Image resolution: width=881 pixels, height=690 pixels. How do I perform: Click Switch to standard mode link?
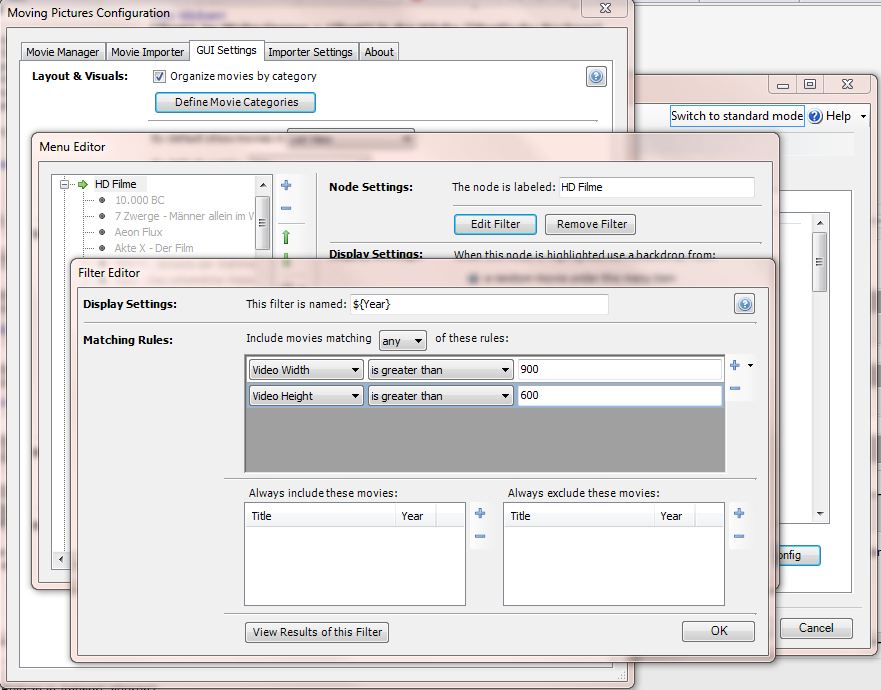coord(737,116)
